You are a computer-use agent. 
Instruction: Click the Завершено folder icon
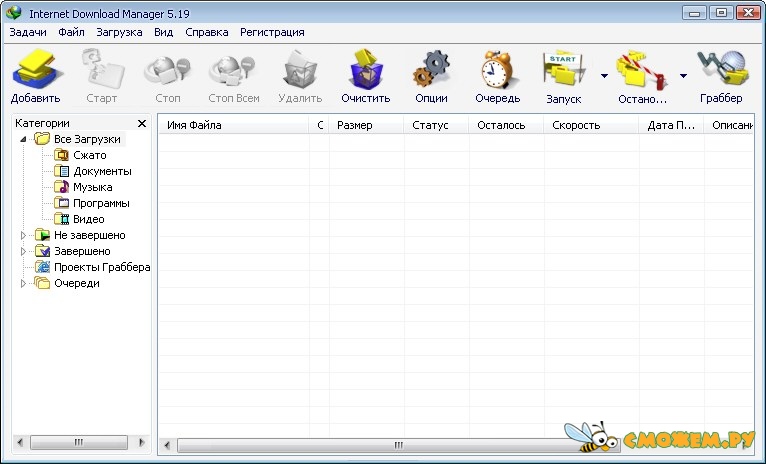(43, 252)
